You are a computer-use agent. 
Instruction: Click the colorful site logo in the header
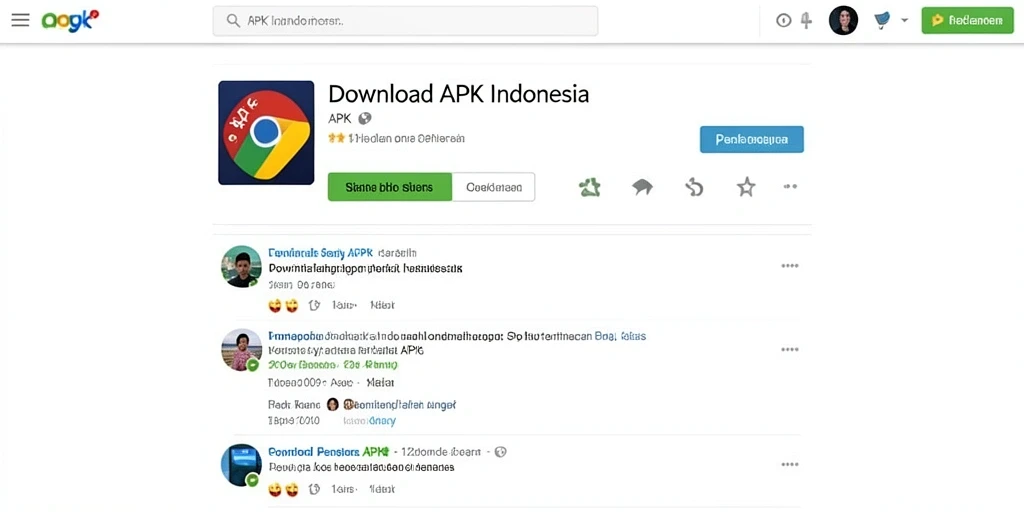point(70,21)
